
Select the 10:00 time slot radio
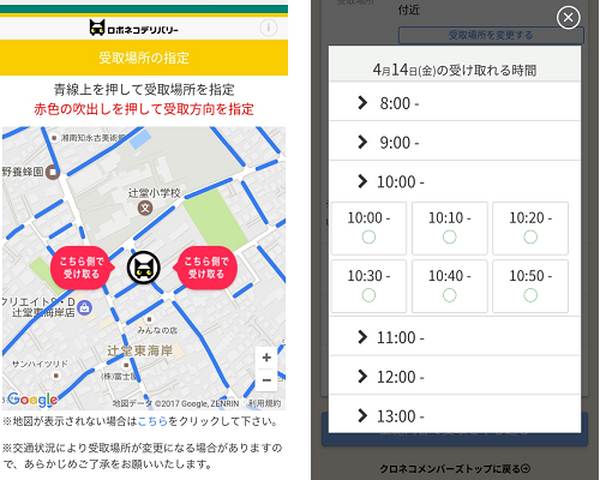pos(369,237)
